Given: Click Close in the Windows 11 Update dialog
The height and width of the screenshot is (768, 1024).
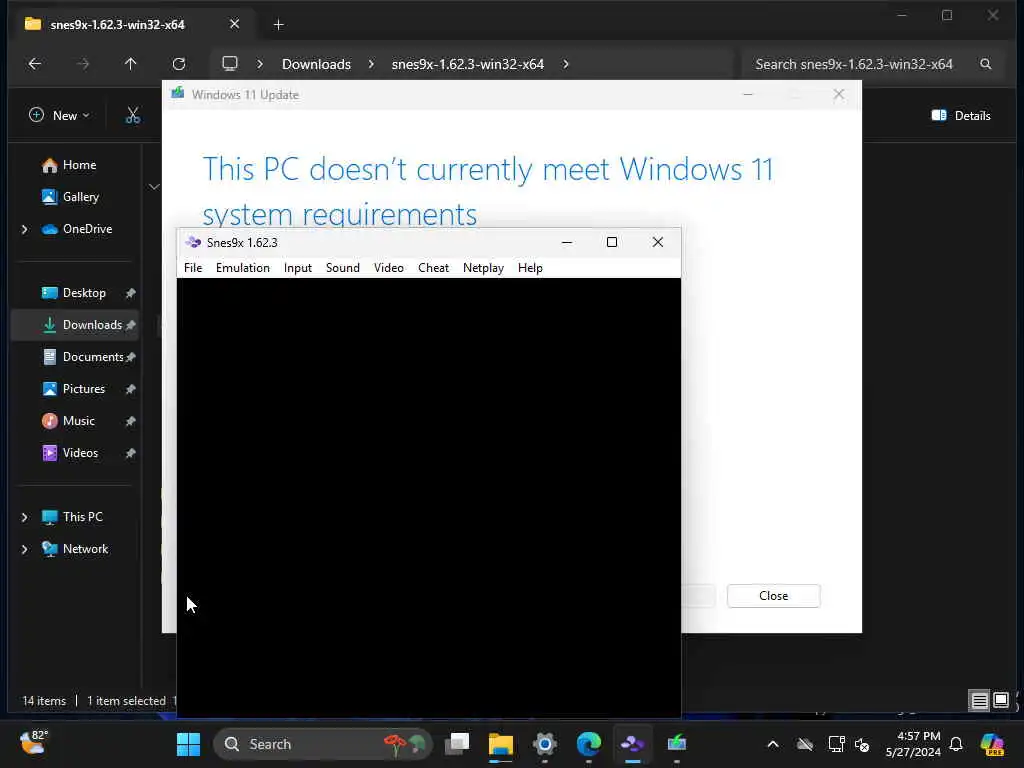Looking at the screenshot, I should (x=773, y=596).
